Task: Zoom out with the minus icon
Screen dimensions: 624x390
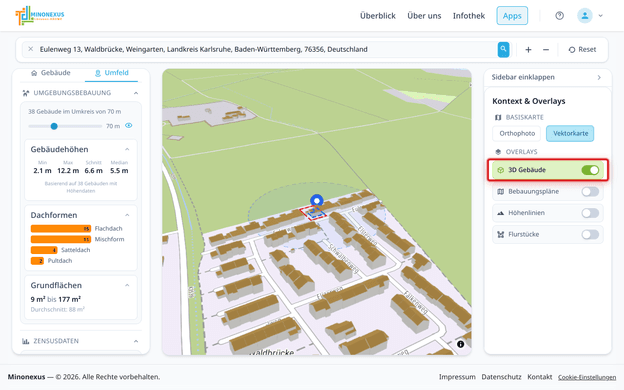Action: click(x=546, y=50)
